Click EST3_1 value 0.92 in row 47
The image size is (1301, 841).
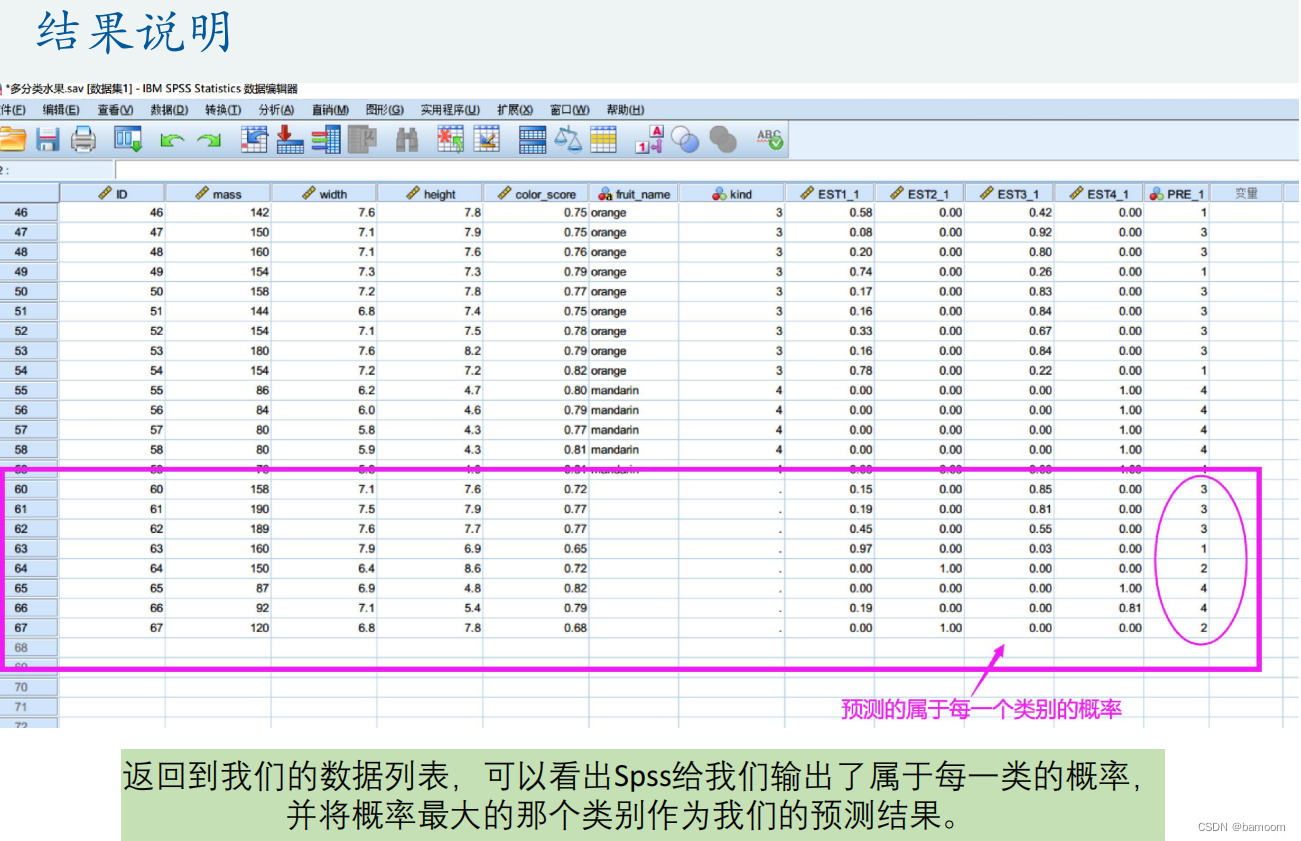pos(1010,233)
